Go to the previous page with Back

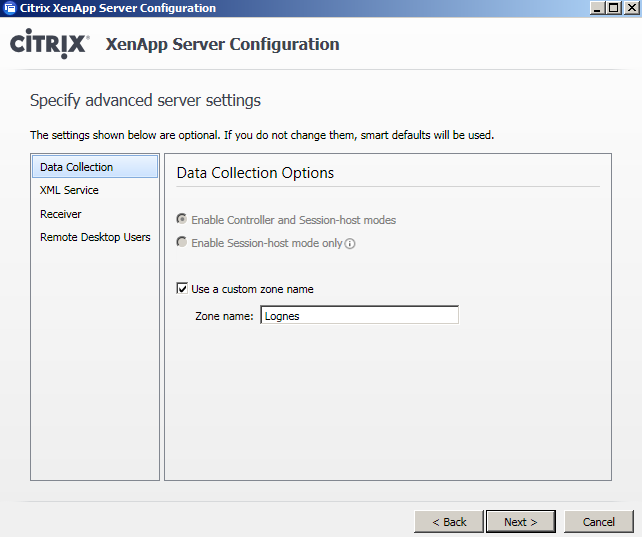tap(449, 522)
